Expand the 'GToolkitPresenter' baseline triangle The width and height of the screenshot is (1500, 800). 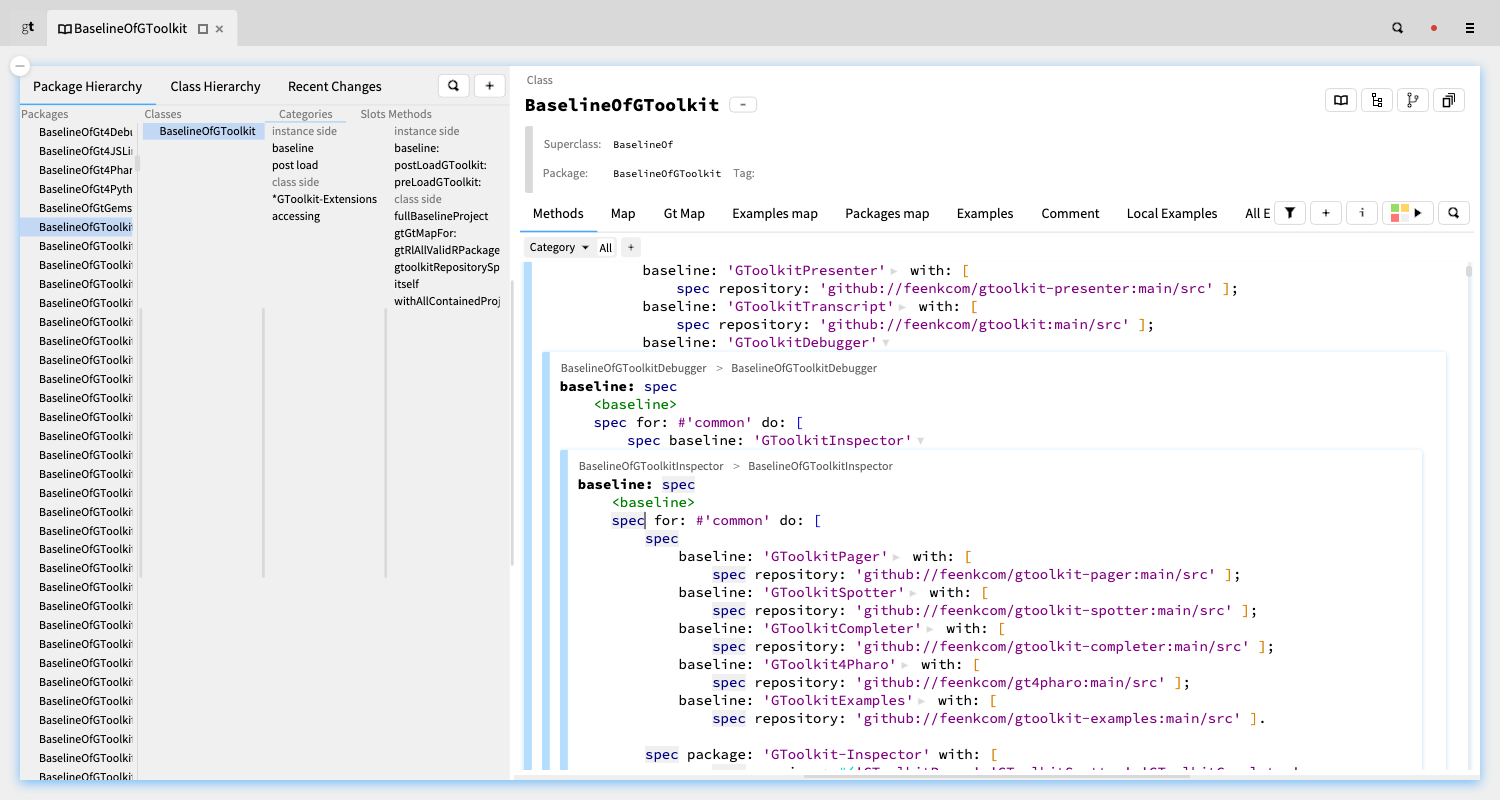pyautogui.click(x=893, y=271)
